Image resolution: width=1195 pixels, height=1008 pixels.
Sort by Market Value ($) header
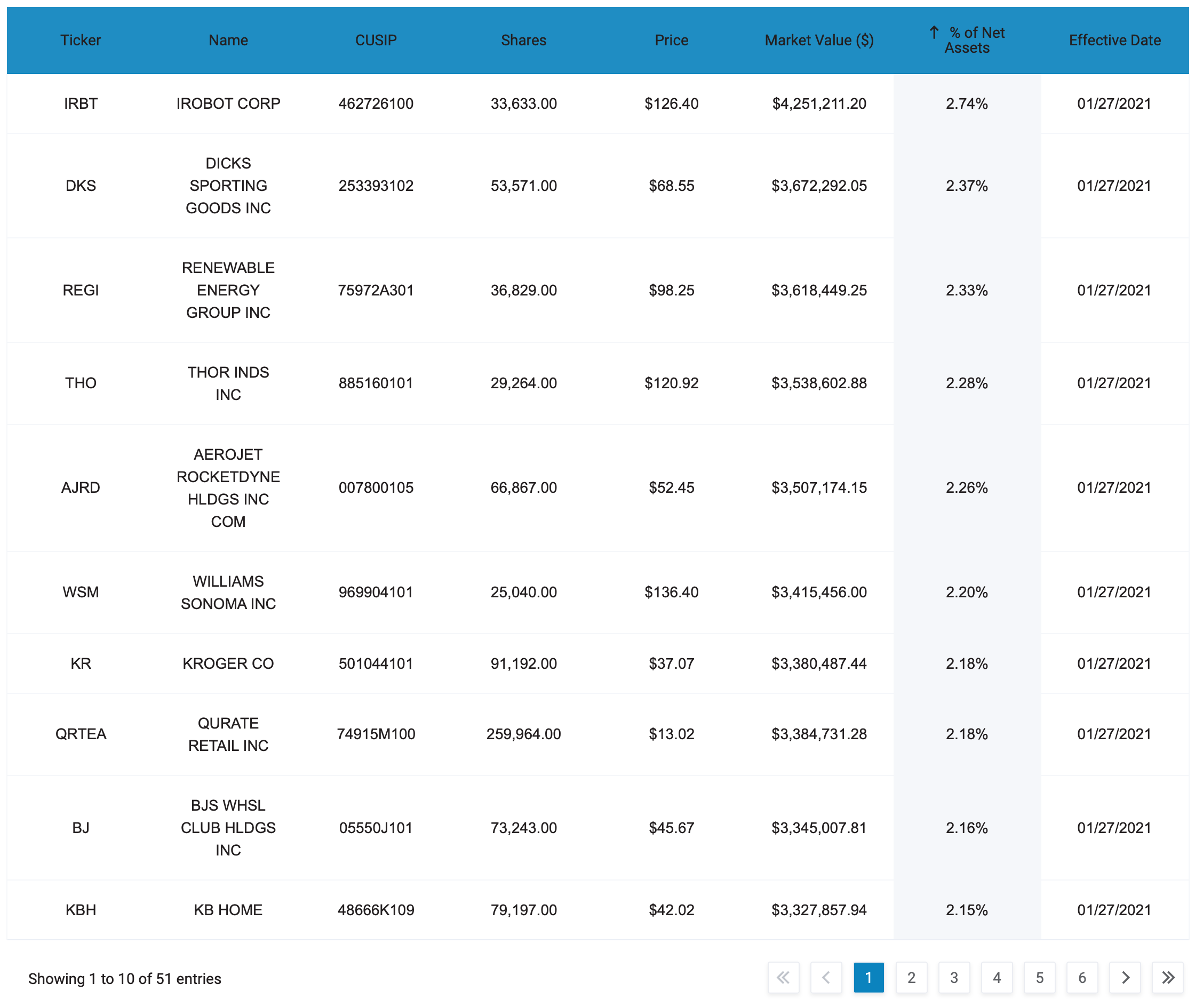click(818, 40)
